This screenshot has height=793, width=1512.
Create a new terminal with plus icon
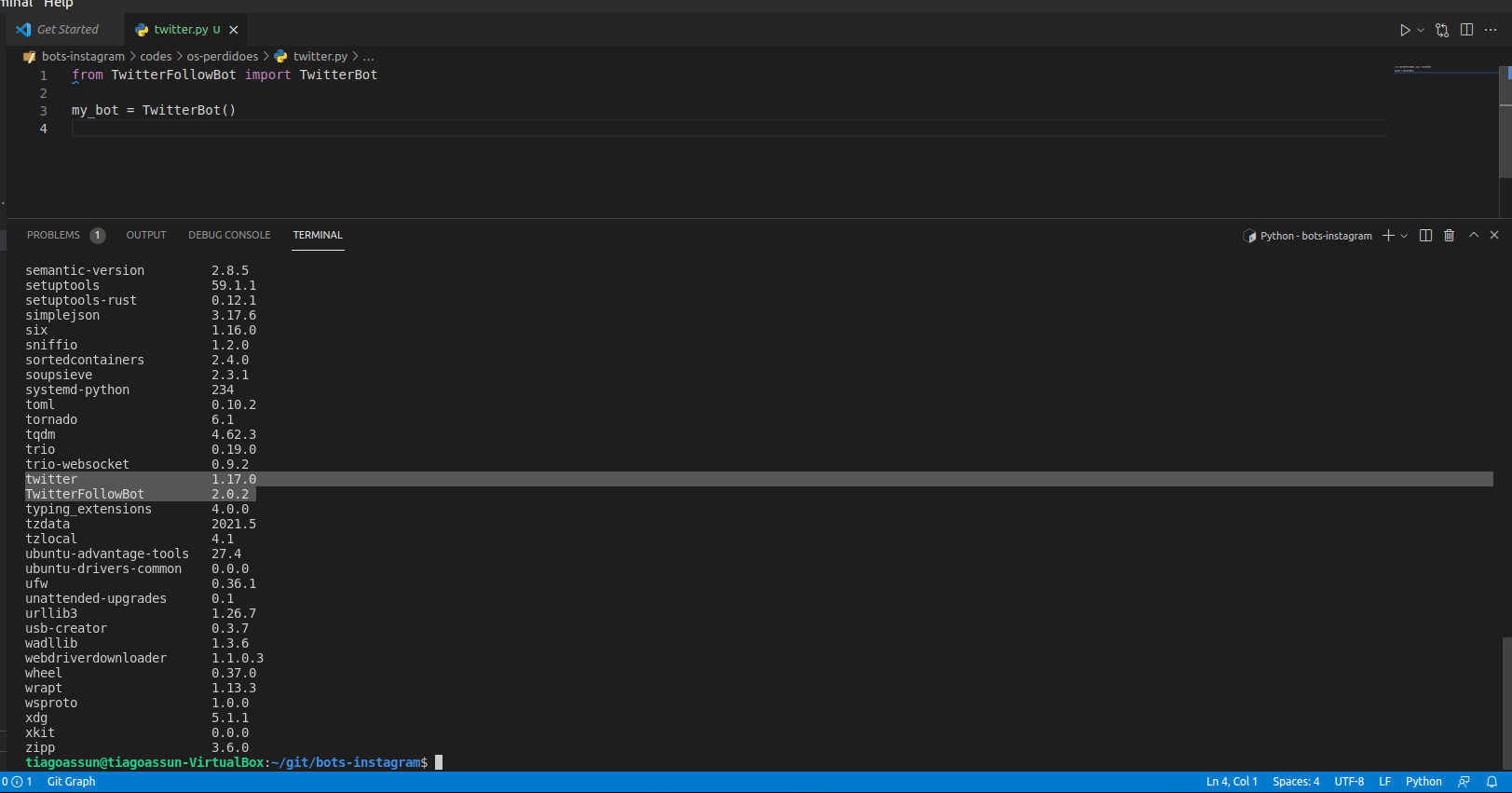[1388, 236]
